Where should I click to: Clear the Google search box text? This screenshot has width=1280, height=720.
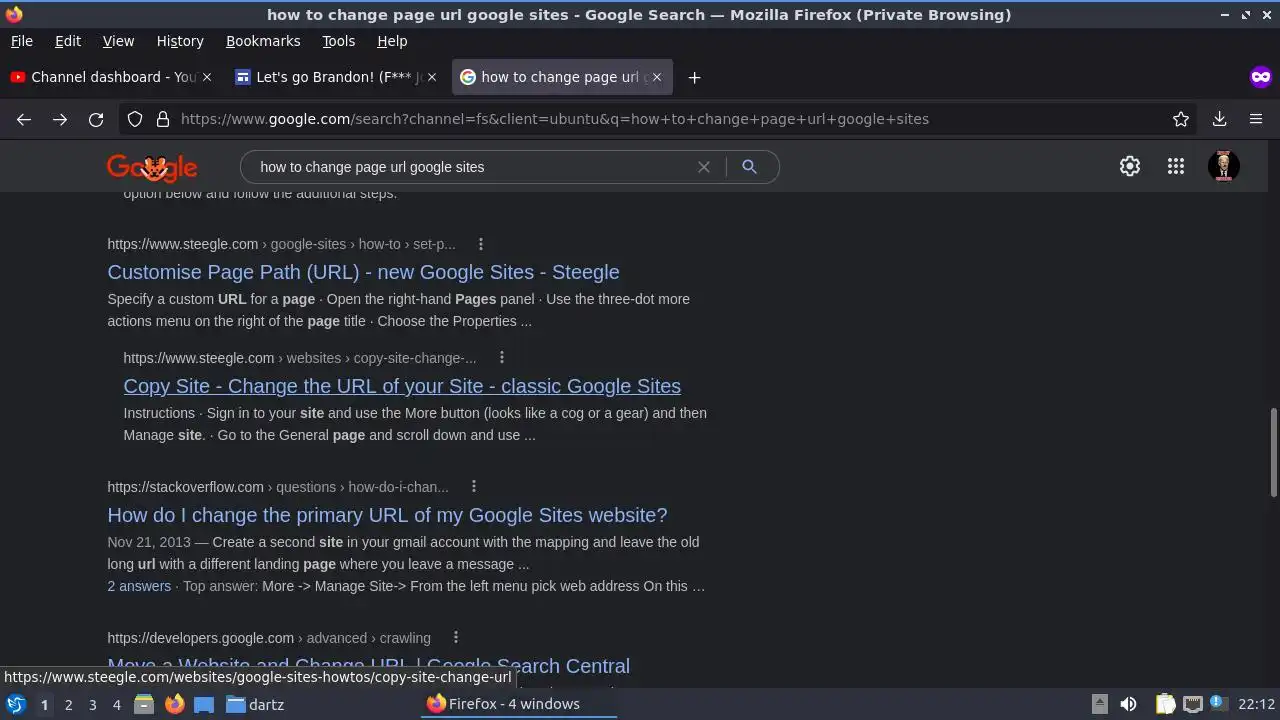point(704,167)
